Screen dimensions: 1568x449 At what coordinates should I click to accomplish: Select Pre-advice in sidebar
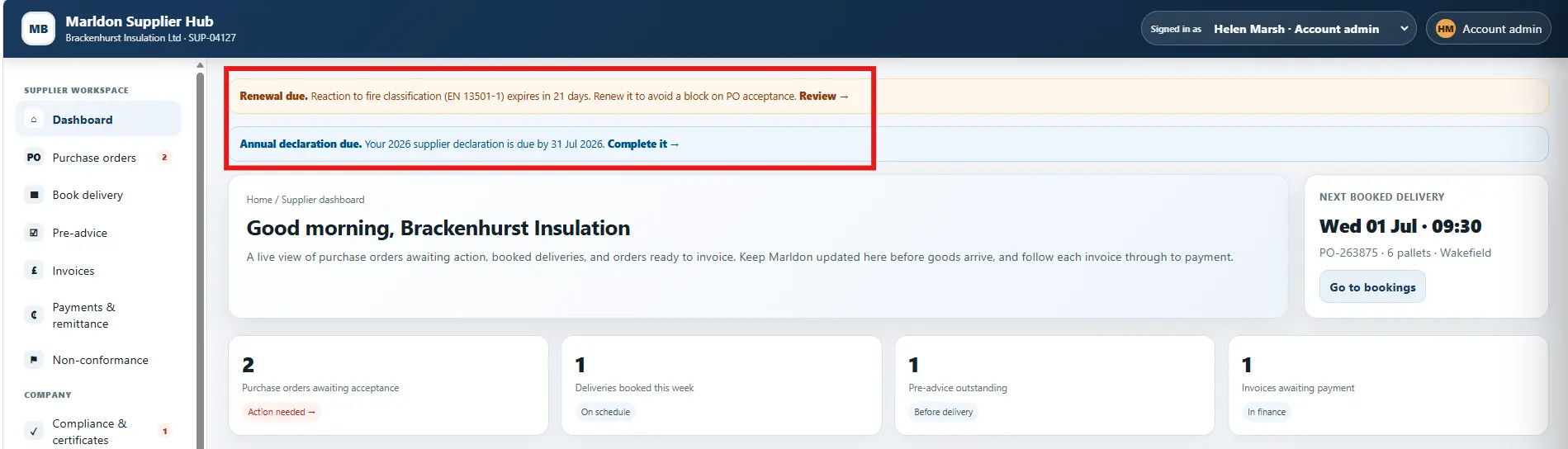click(98, 233)
